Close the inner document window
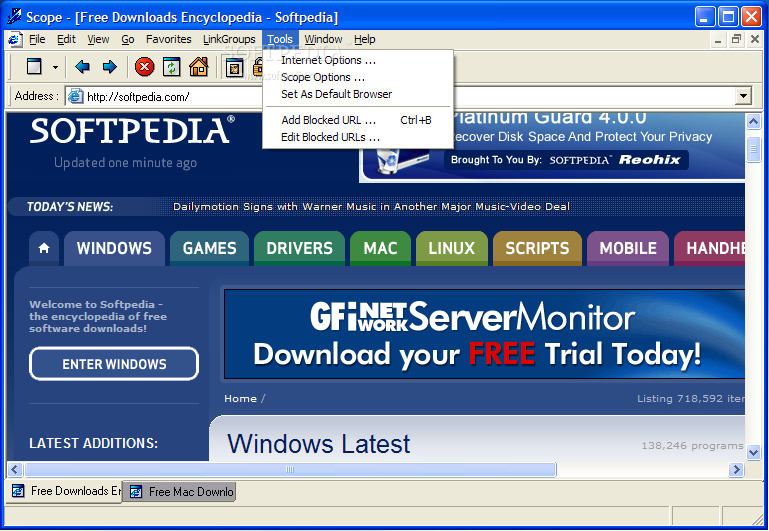 click(755, 40)
